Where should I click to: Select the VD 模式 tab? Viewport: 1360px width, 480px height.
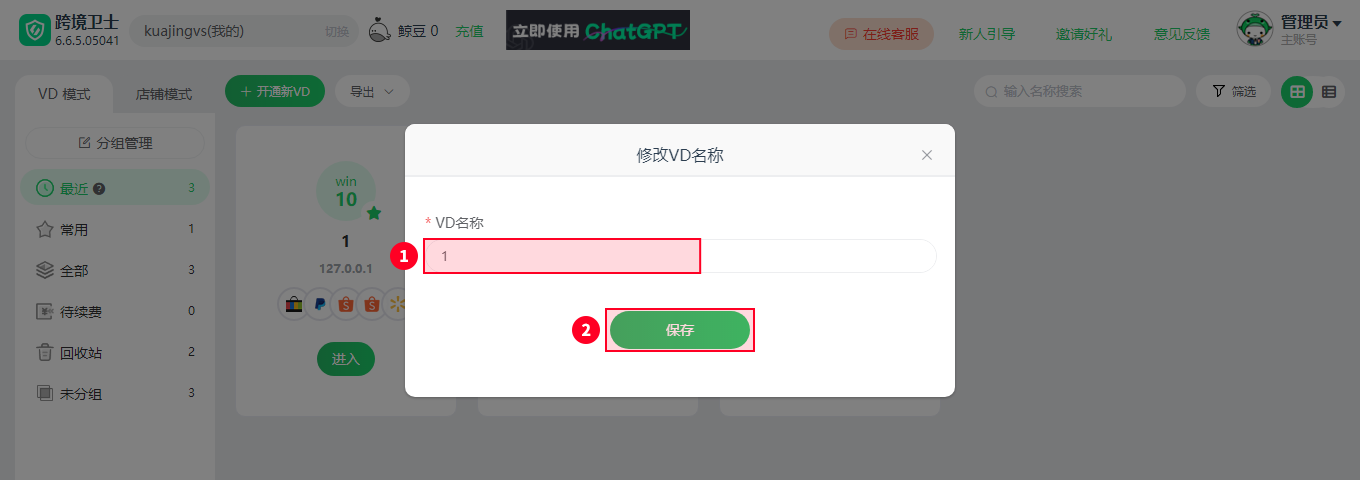[64, 94]
